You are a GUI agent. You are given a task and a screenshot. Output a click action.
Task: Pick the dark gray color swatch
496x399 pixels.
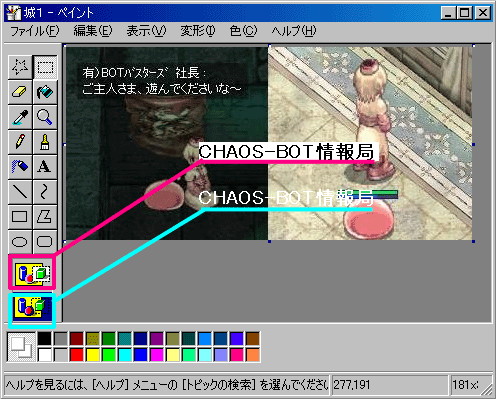pyautogui.click(x=61, y=339)
